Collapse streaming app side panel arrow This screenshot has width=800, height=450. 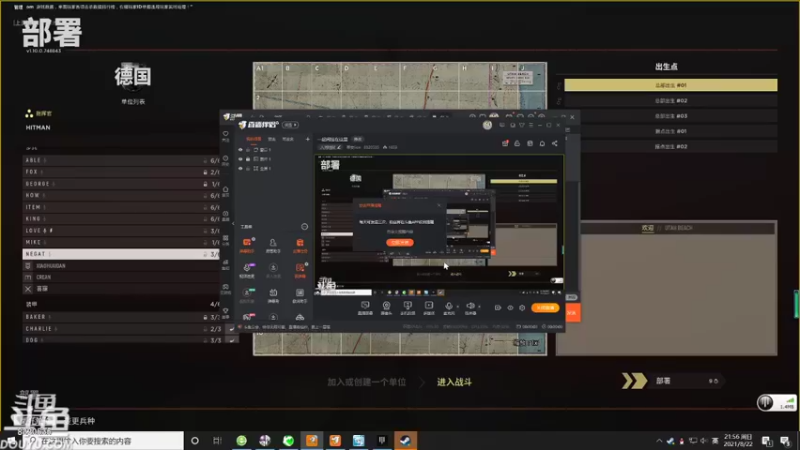coord(234,223)
